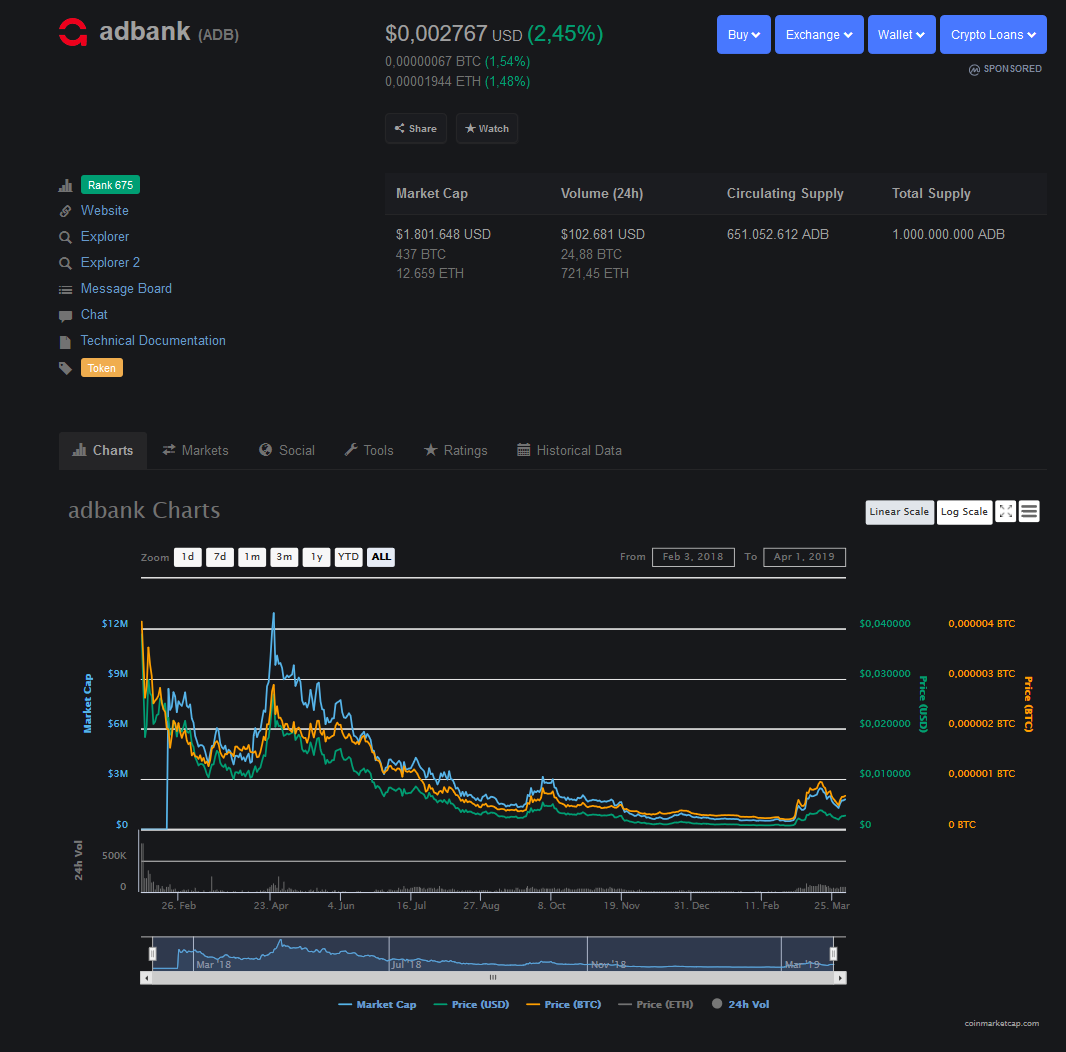1066x1052 pixels.
Task: Set chart zoom to YTD
Action: point(349,557)
